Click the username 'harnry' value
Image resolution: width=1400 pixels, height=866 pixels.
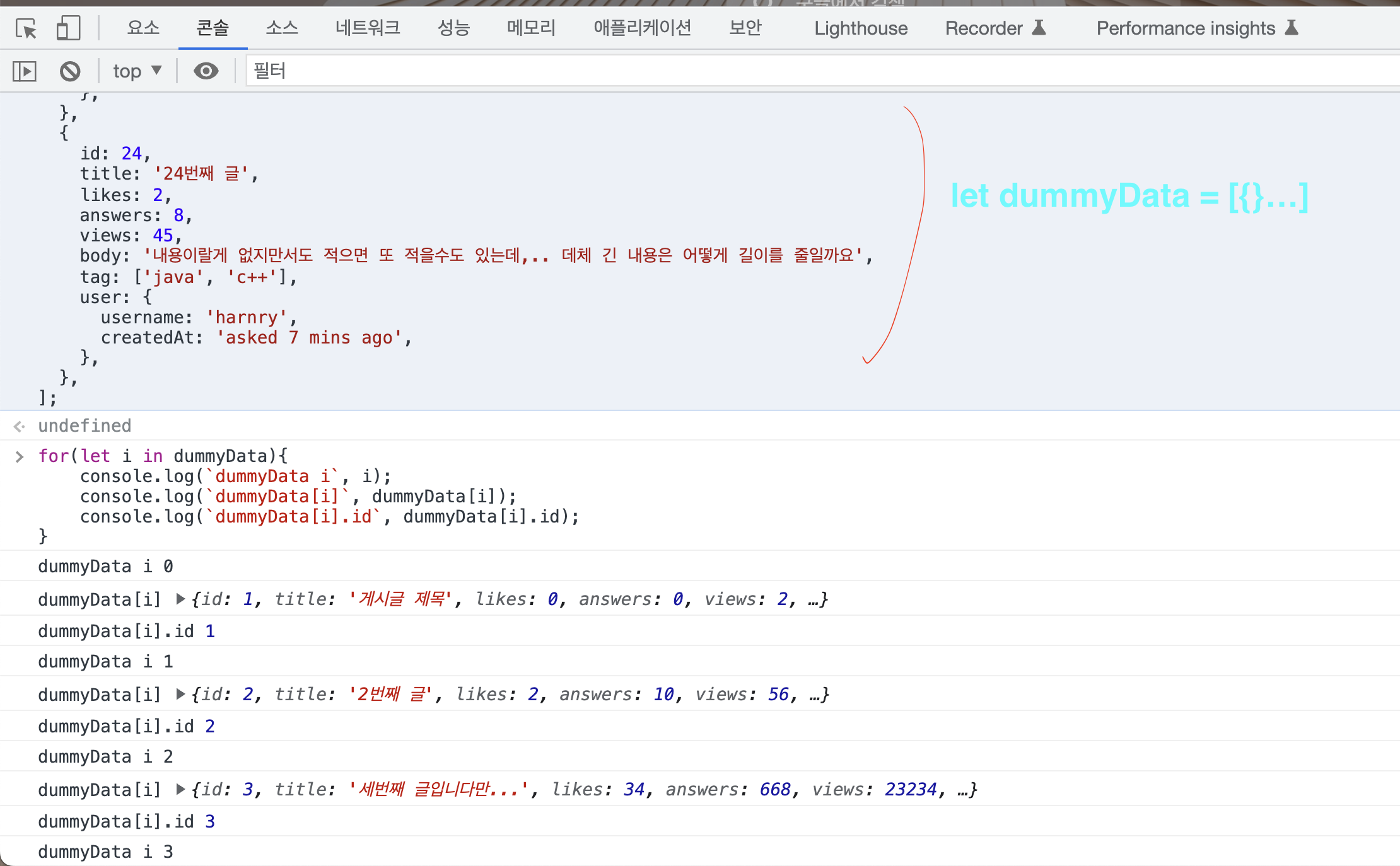click(247, 317)
